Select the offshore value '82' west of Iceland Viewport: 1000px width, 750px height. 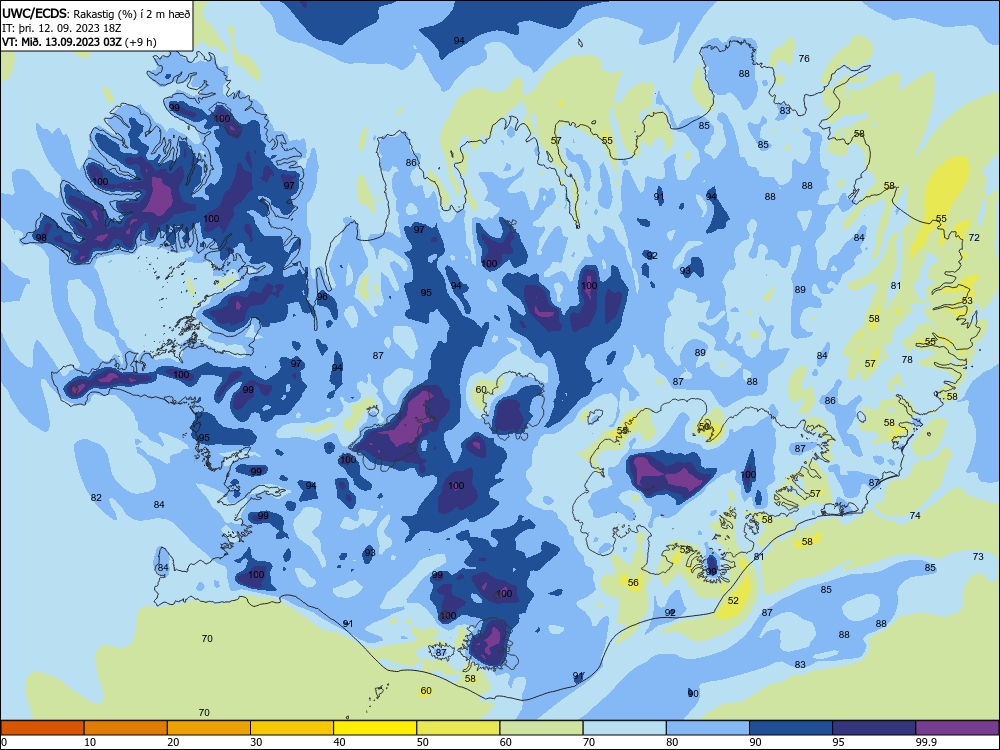tap(96, 497)
